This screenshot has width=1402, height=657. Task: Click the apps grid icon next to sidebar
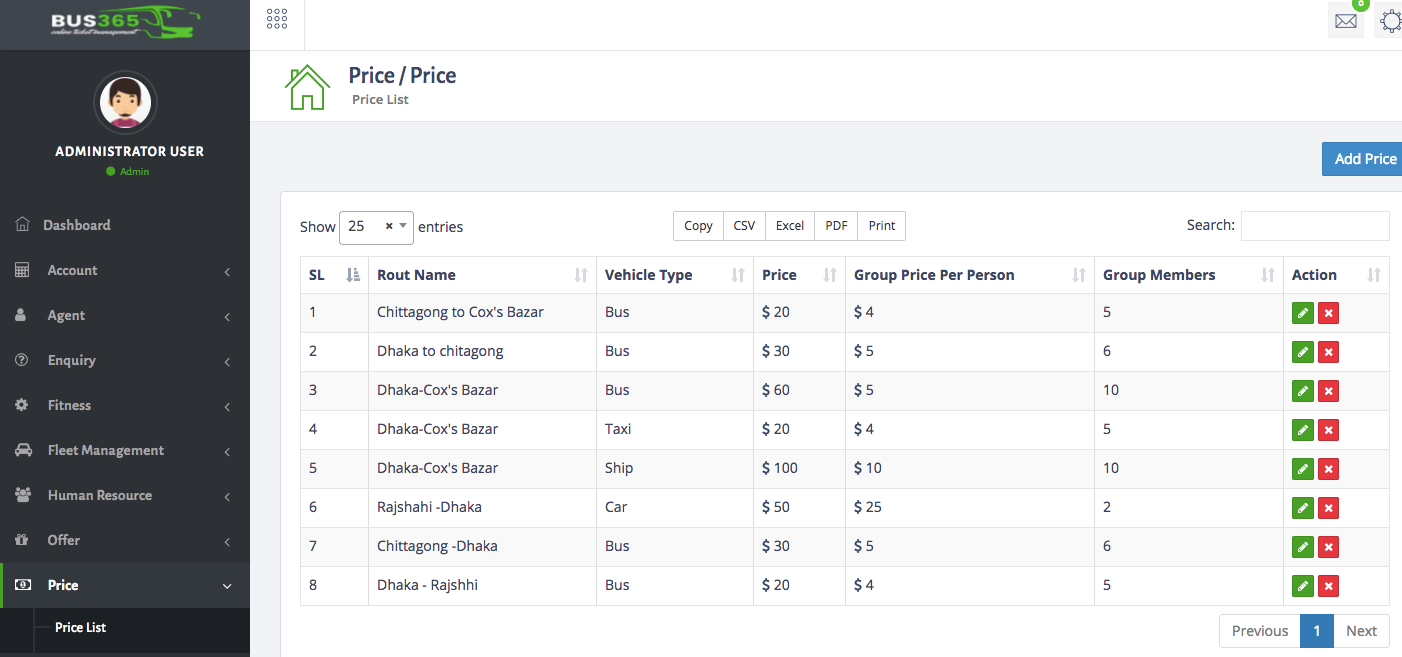pyautogui.click(x=277, y=17)
